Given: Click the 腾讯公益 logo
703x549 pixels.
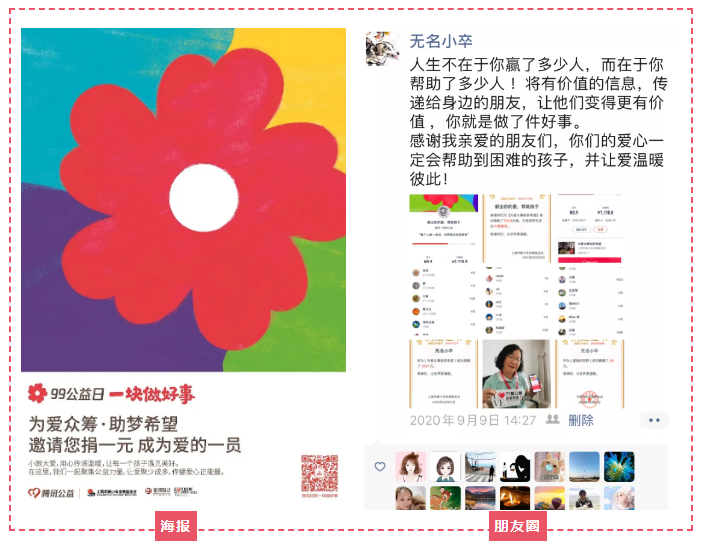Looking at the screenshot, I should point(51,493).
